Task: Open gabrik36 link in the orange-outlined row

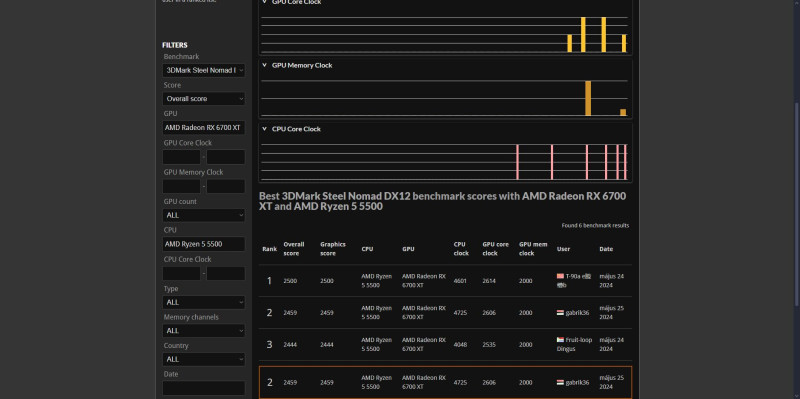Action: (x=577, y=383)
